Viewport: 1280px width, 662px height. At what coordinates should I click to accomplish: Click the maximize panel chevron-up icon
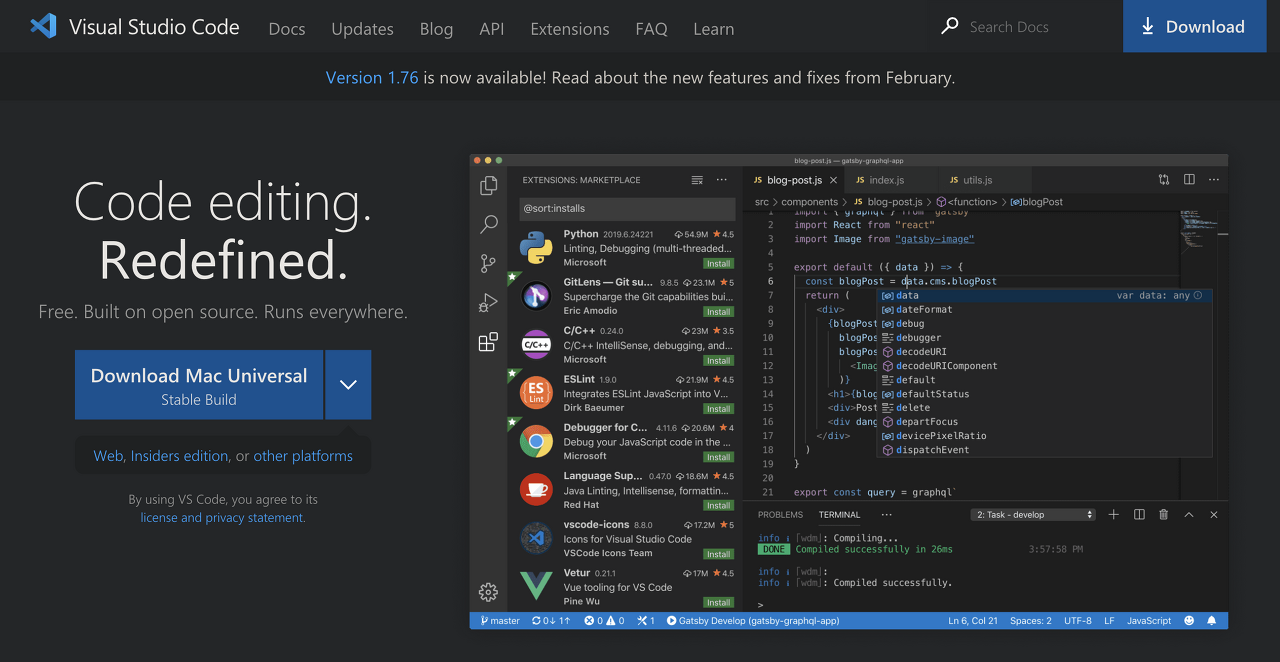click(1189, 514)
